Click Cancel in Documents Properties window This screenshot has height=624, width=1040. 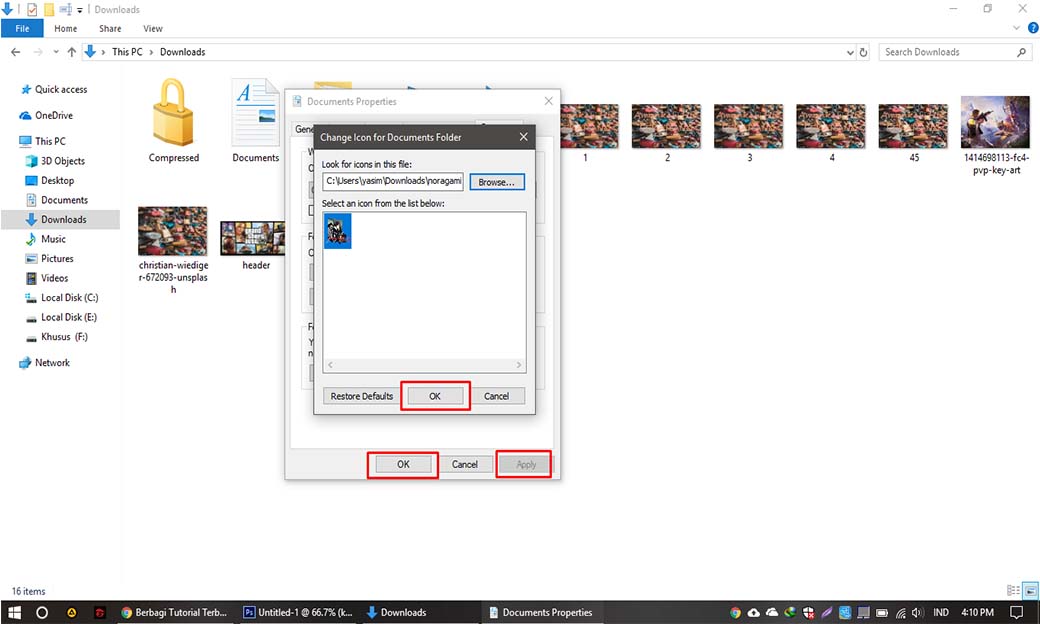464,464
